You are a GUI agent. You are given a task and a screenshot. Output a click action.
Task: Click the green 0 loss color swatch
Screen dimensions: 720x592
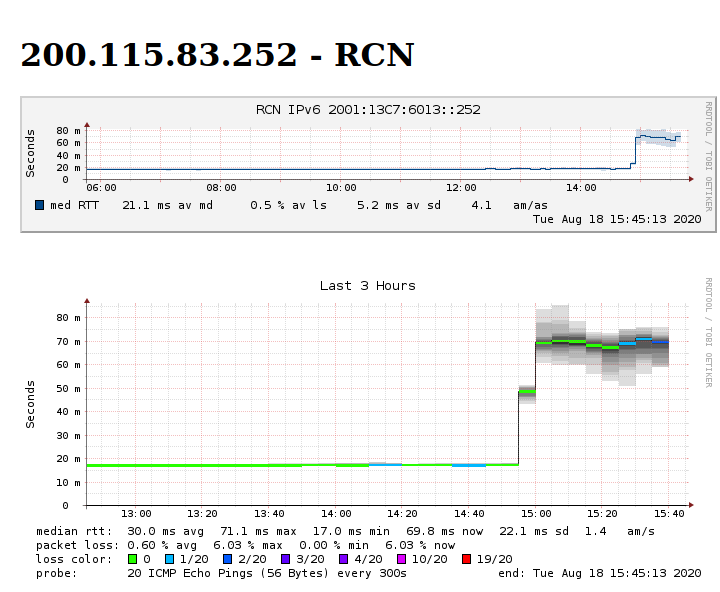(133, 559)
